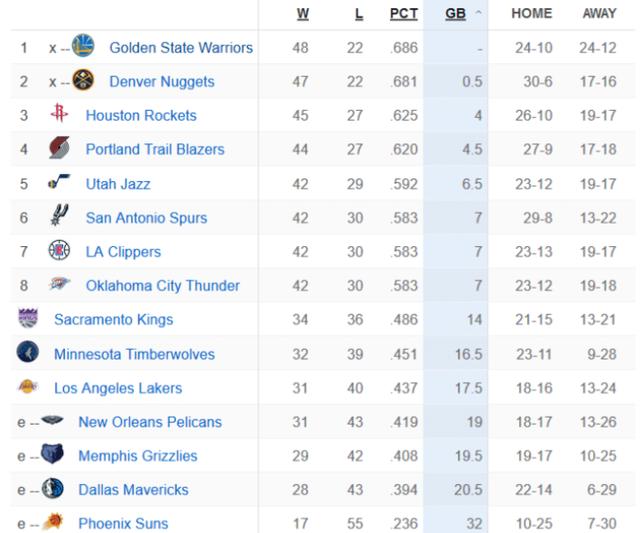640x533 pixels.
Task: Click the Denver Nuggets logo icon
Action: pos(83,80)
